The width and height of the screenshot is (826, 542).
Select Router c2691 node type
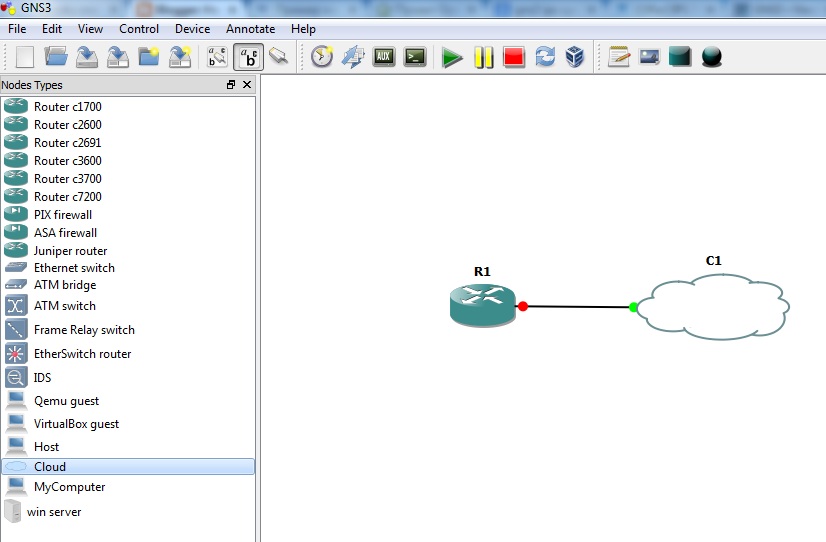(x=128, y=142)
